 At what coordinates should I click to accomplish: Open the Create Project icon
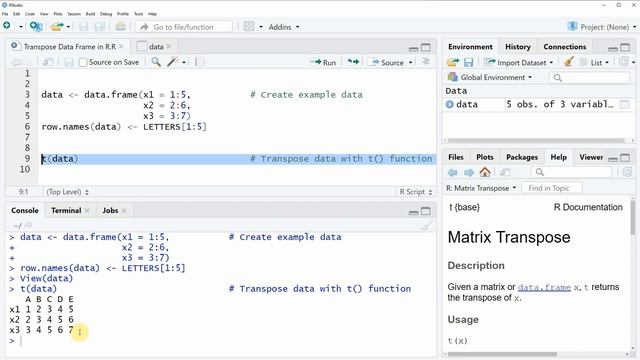click(x=36, y=27)
